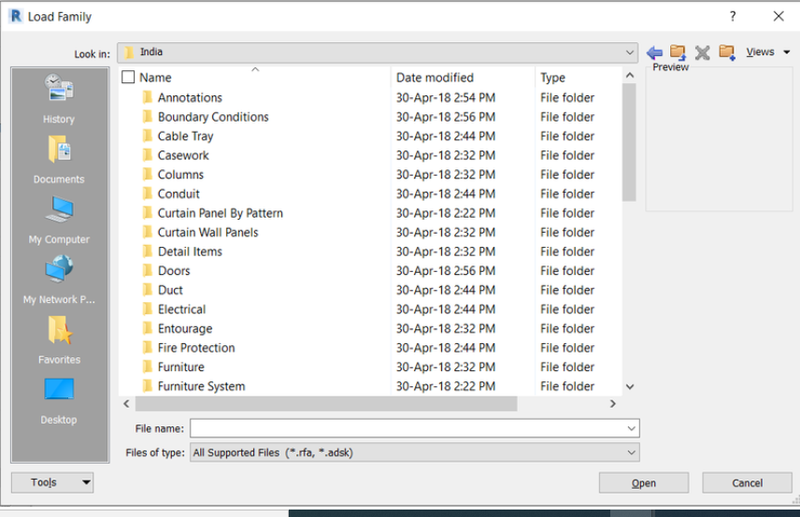
Task: Jump to Desktop in places sidebar
Action: pos(59,401)
